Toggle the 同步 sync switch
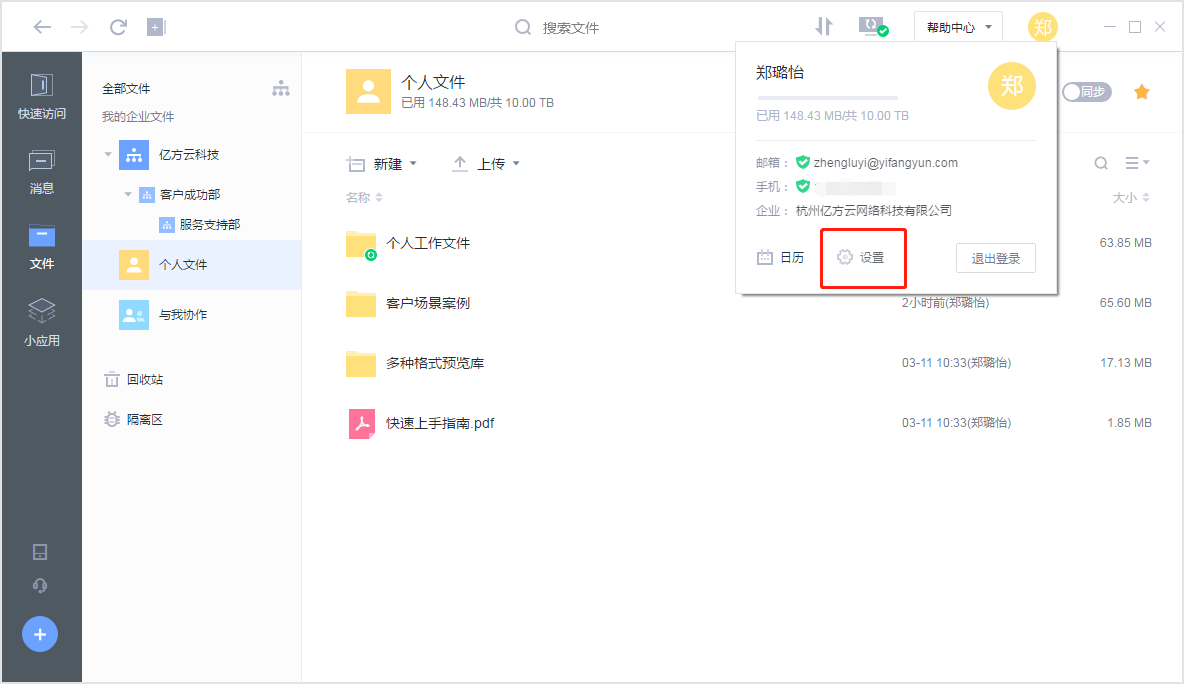Image resolution: width=1184 pixels, height=684 pixels. tap(1086, 91)
